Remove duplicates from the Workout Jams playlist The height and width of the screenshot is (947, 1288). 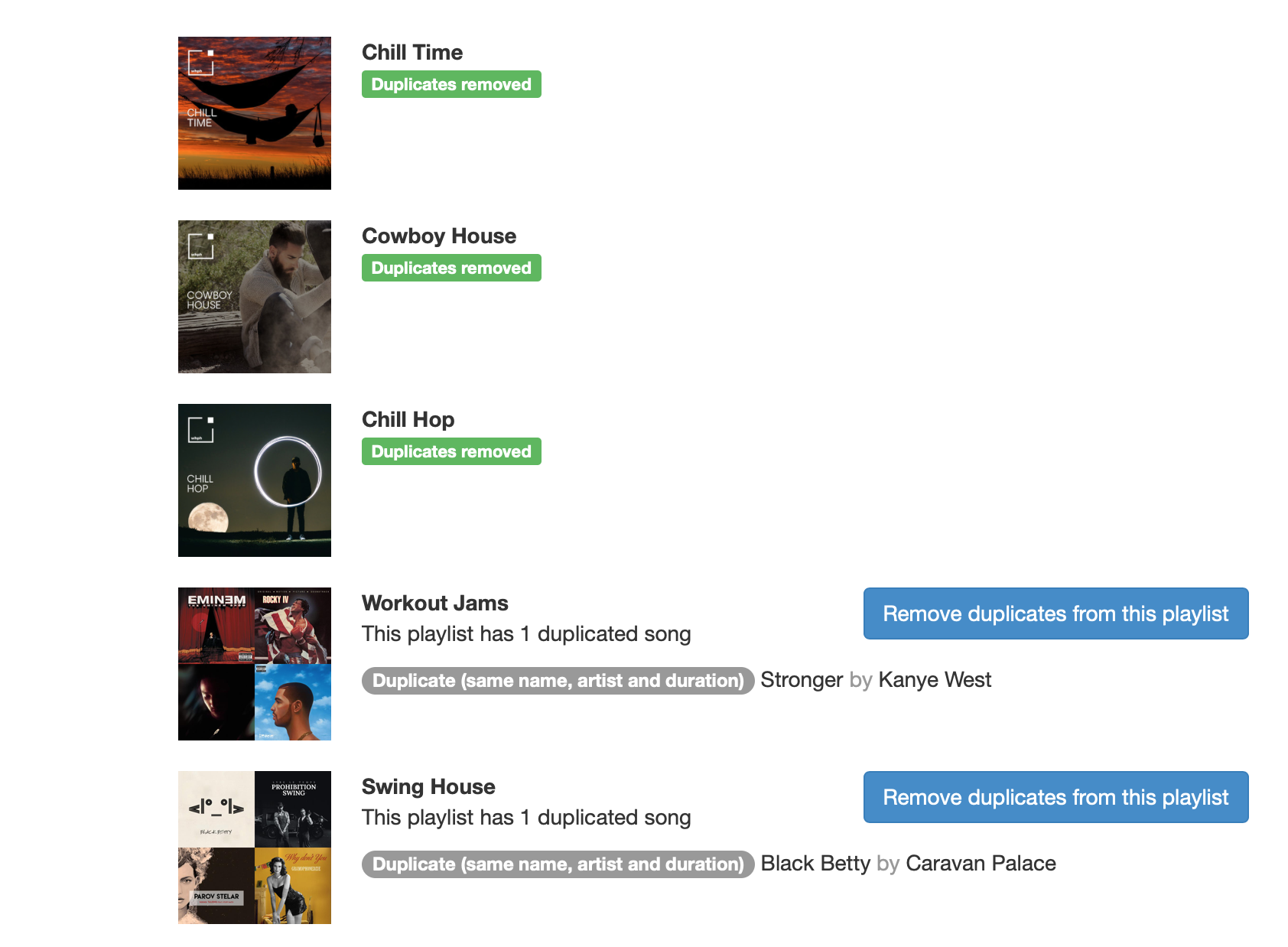pos(1055,613)
